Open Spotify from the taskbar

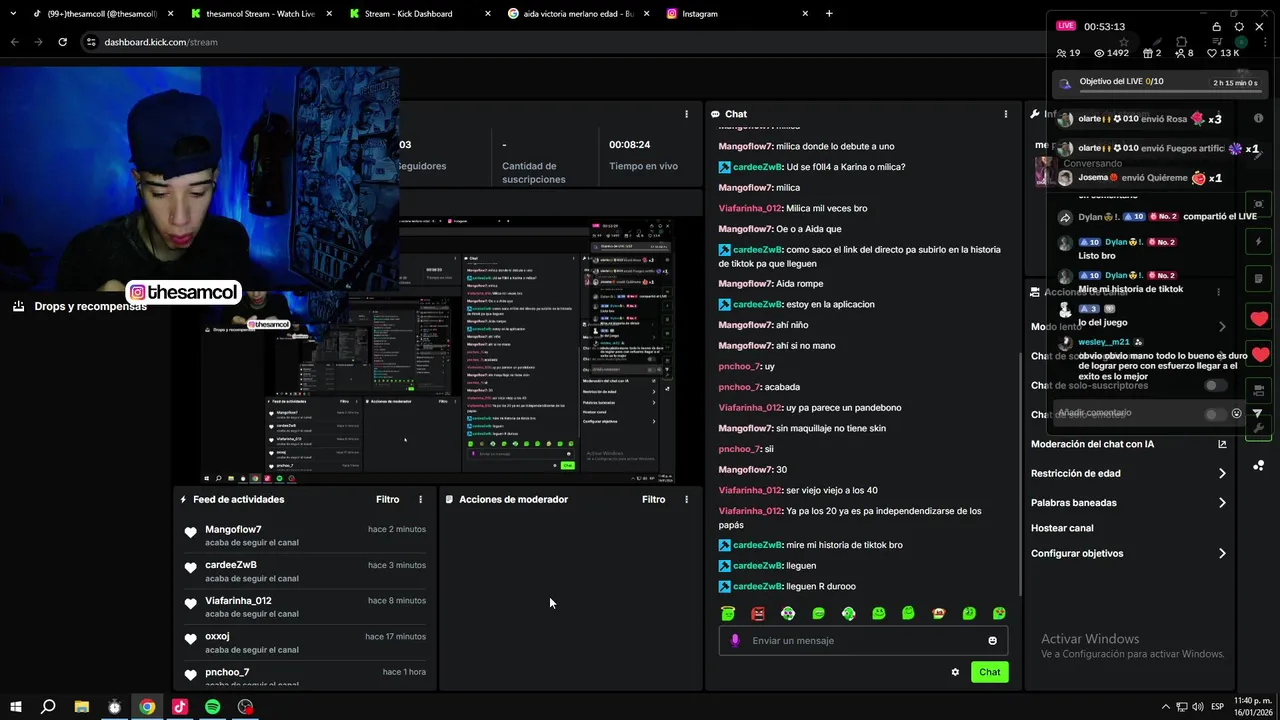pos(212,707)
